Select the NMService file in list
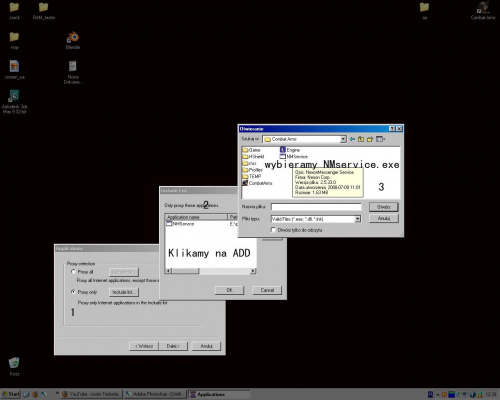This screenshot has width=500, height=400. coord(294,156)
